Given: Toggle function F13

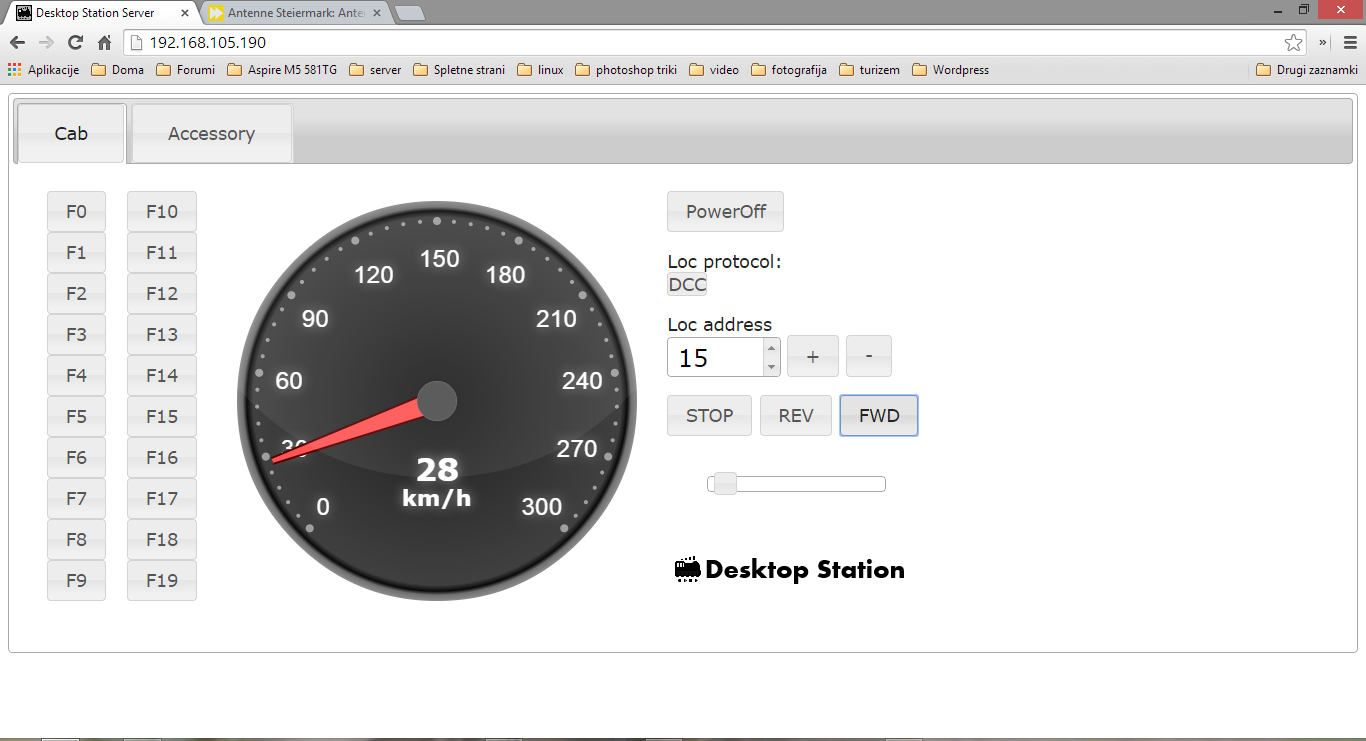Looking at the screenshot, I should coord(162,335).
